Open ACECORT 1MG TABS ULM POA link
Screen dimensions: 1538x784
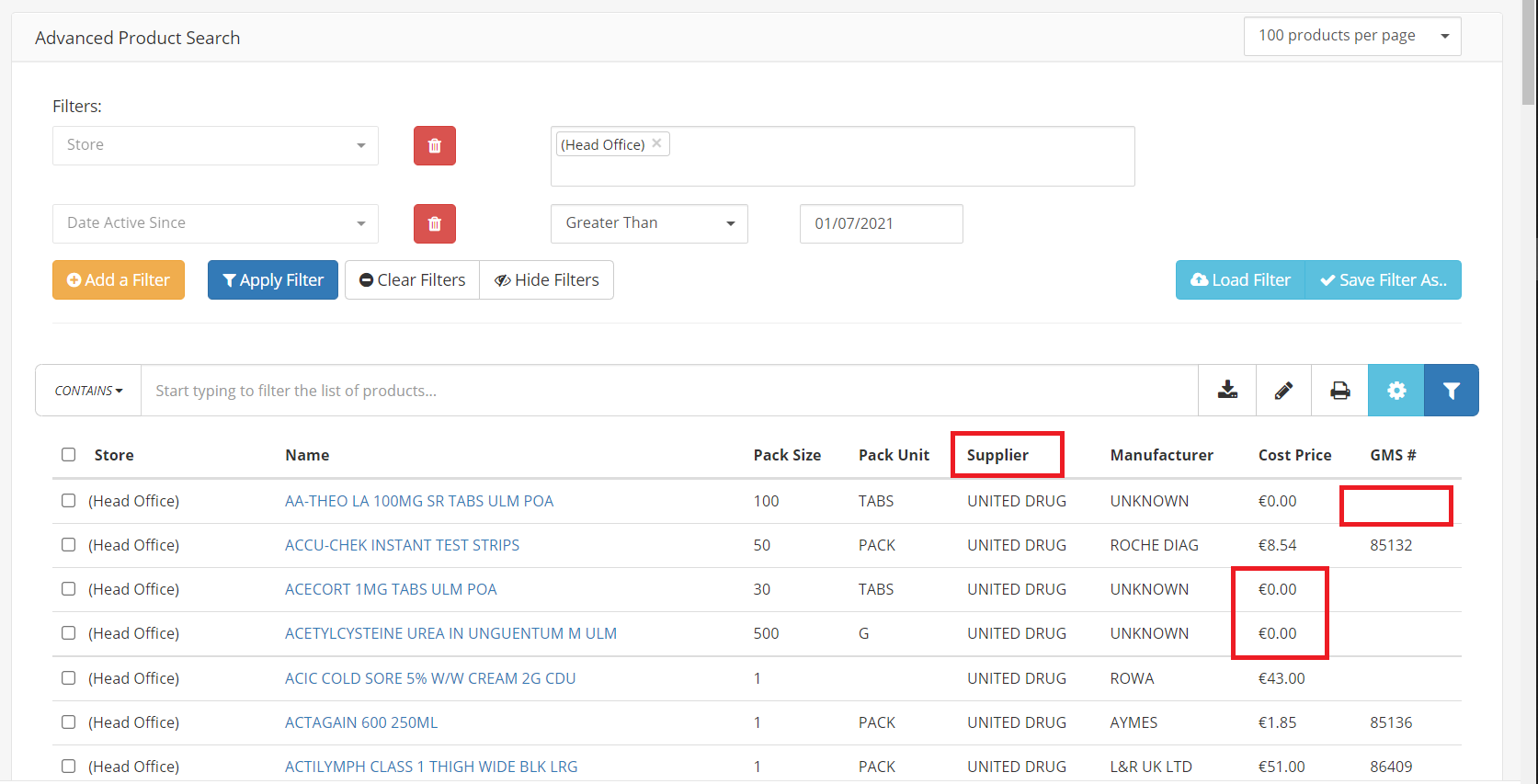pyautogui.click(x=391, y=589)
